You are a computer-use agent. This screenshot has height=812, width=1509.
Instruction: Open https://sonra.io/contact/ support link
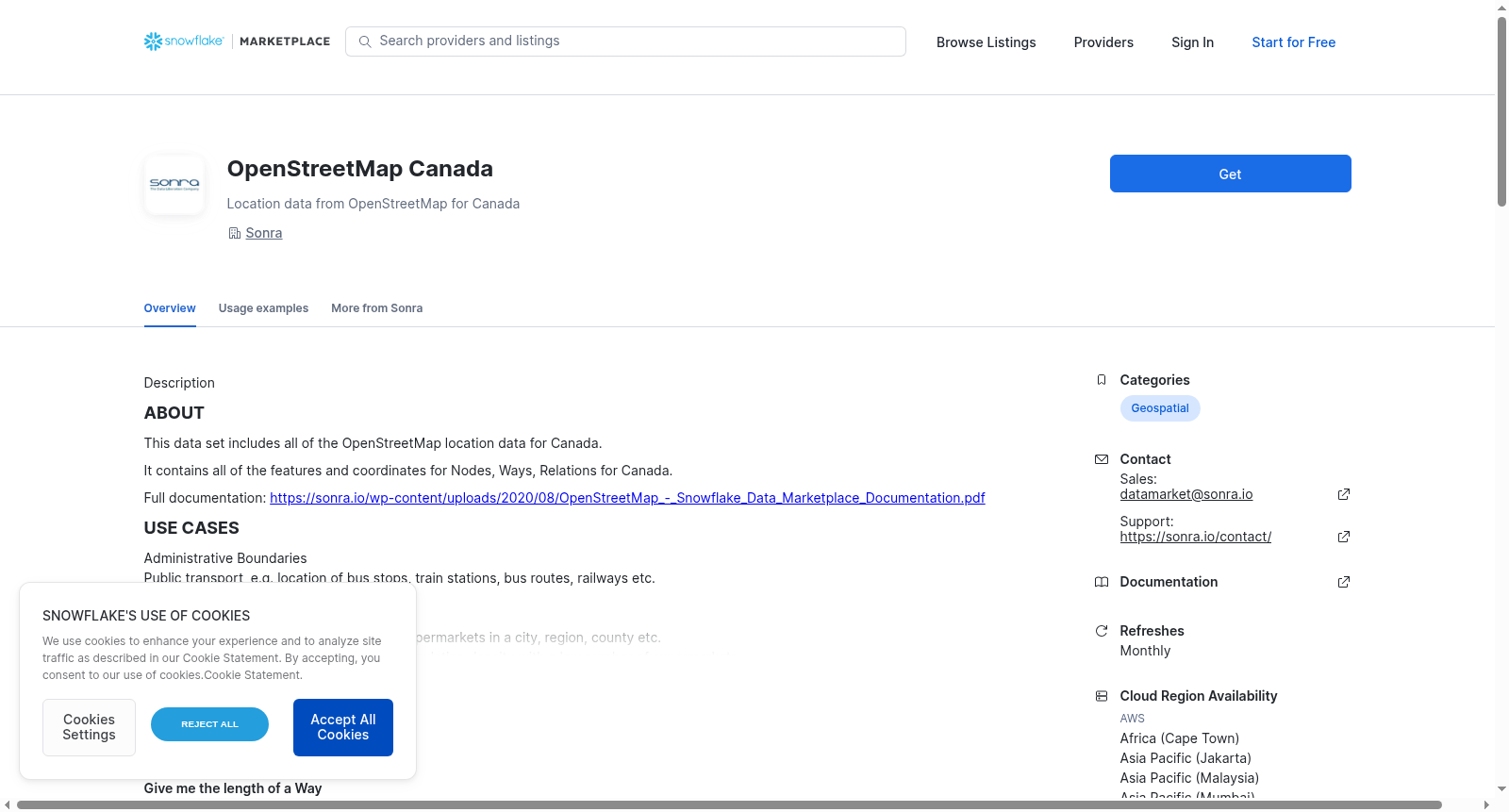[1195, 537]
